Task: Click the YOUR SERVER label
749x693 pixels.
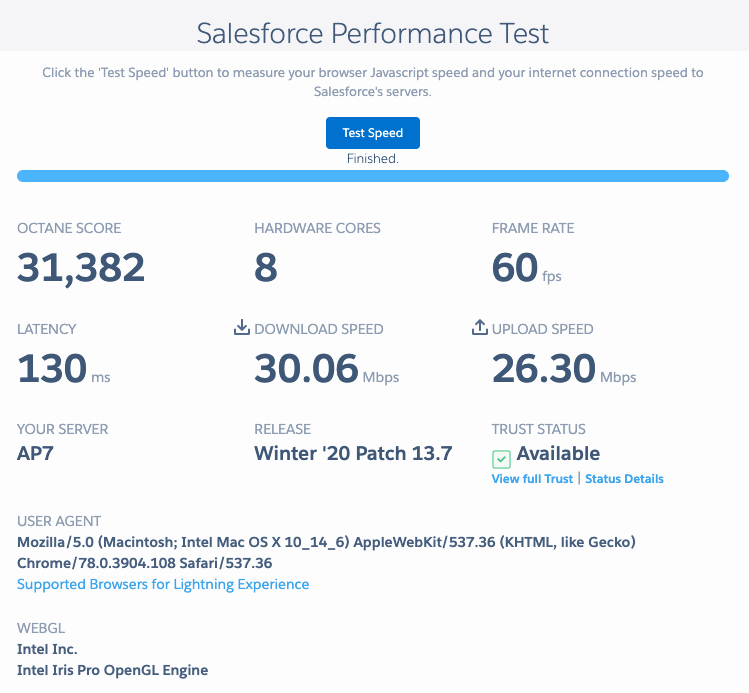Action: click(63, 429)
